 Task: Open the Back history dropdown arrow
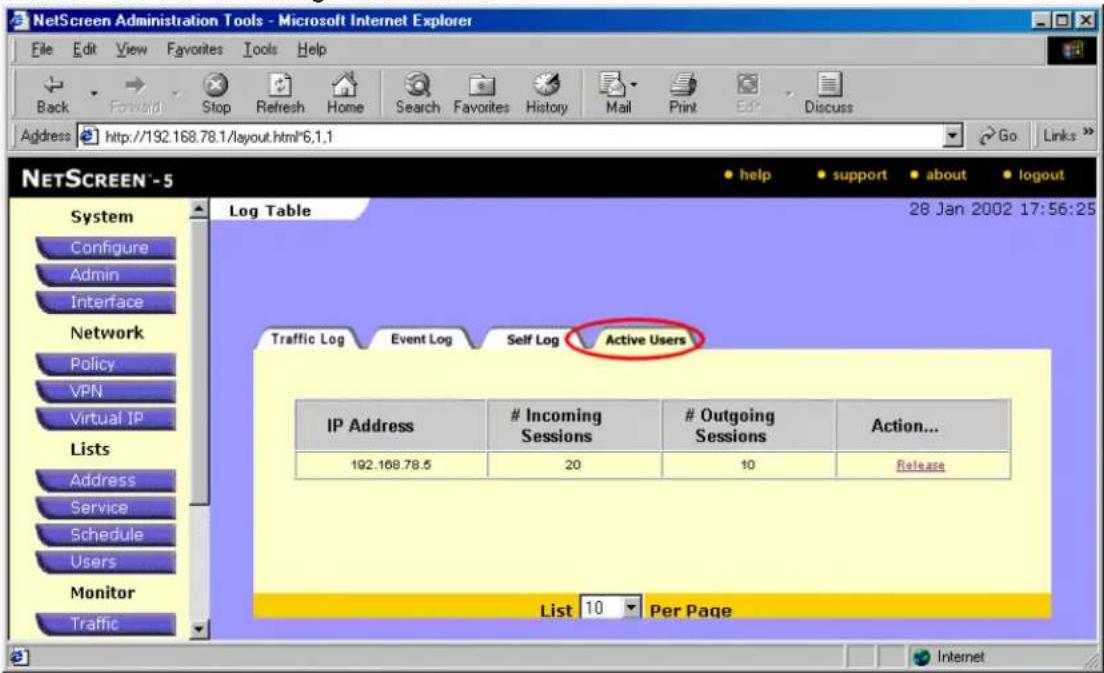coord(94,93)
